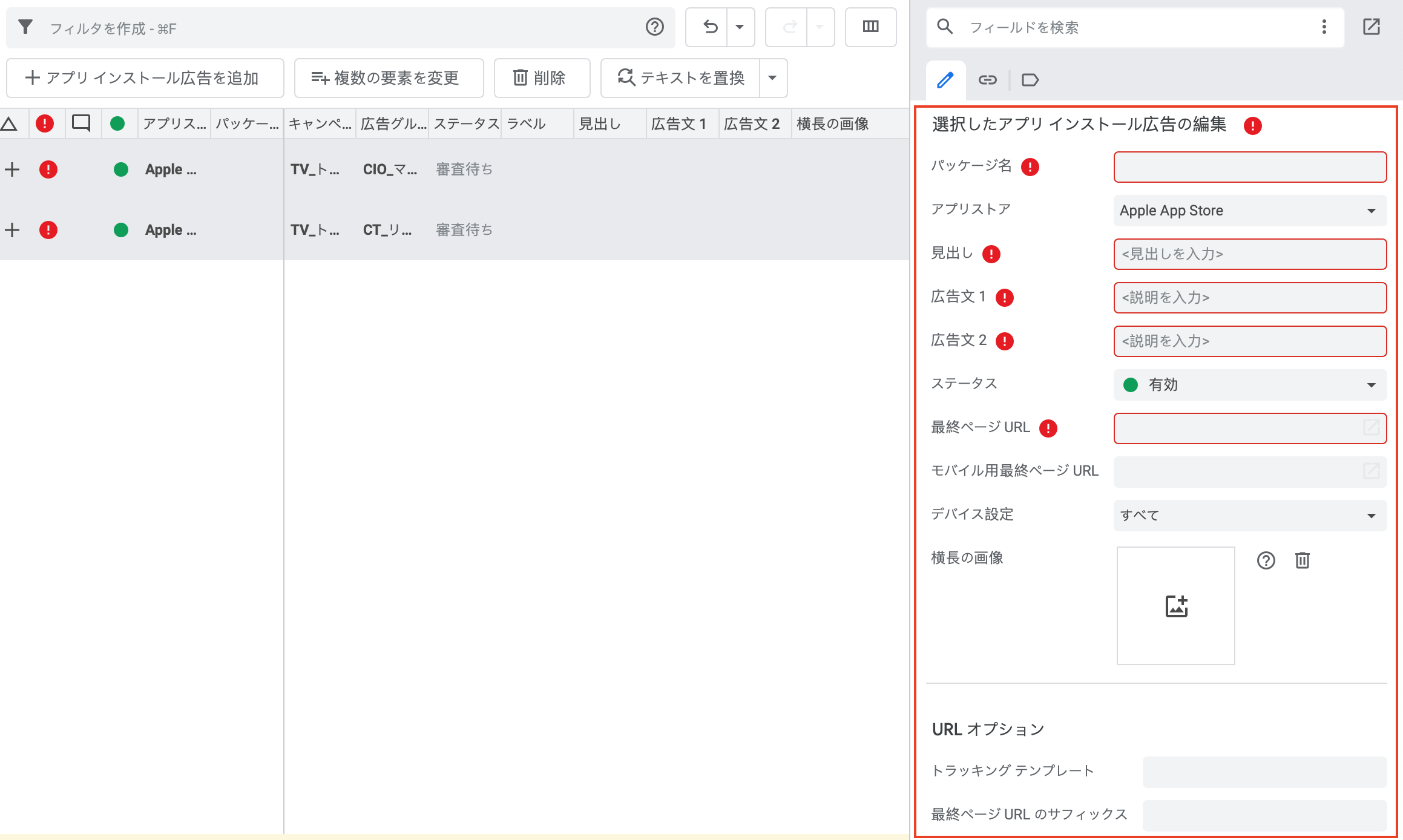Click help icon next to landscape image
Viewport: 1403px width, 840px height.
[x=1266, y=560]
